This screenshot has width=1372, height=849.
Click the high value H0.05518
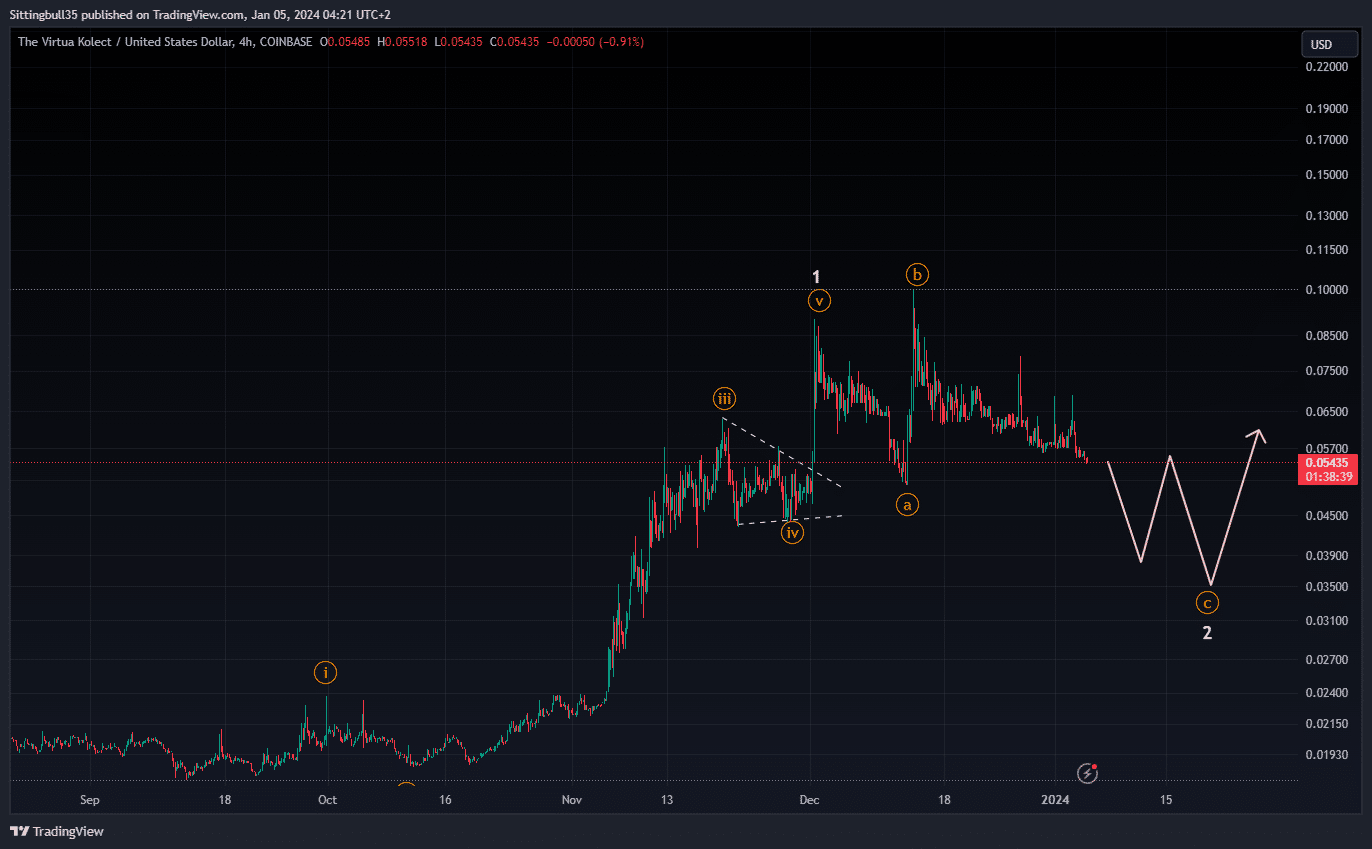coord(401,42)
